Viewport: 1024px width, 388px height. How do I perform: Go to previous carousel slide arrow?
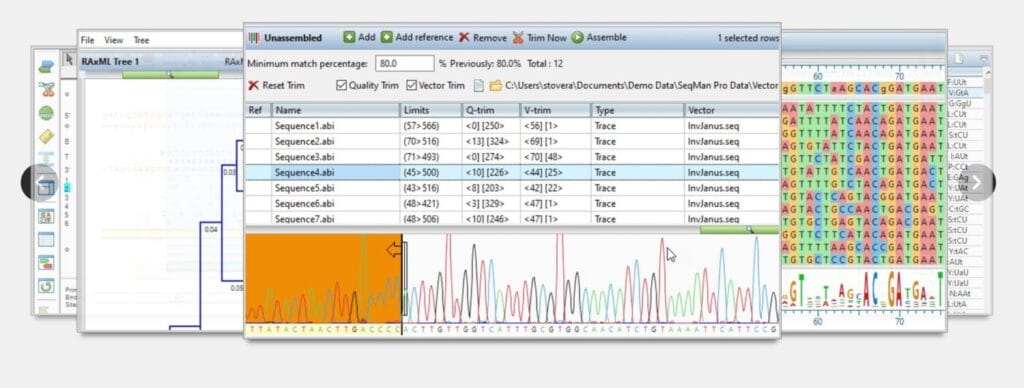[x=39, y=183]
